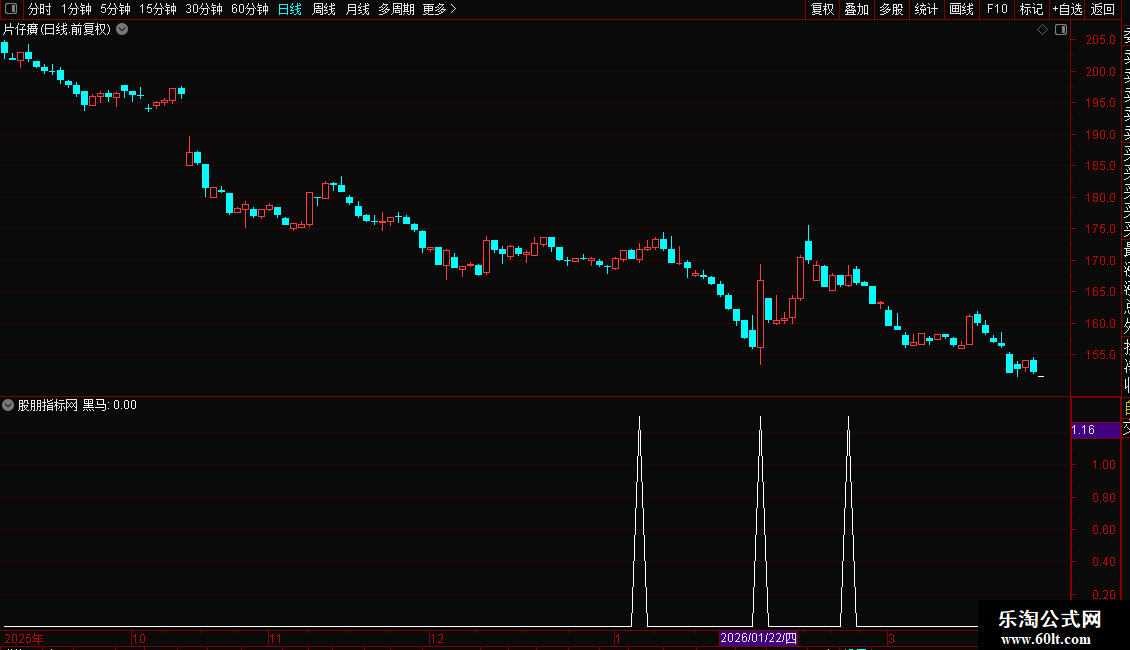Screen dimensions: 1130x650
Task: Open dropdown next to 片仔癀 stock title
Action: click(x=123, y=30)
